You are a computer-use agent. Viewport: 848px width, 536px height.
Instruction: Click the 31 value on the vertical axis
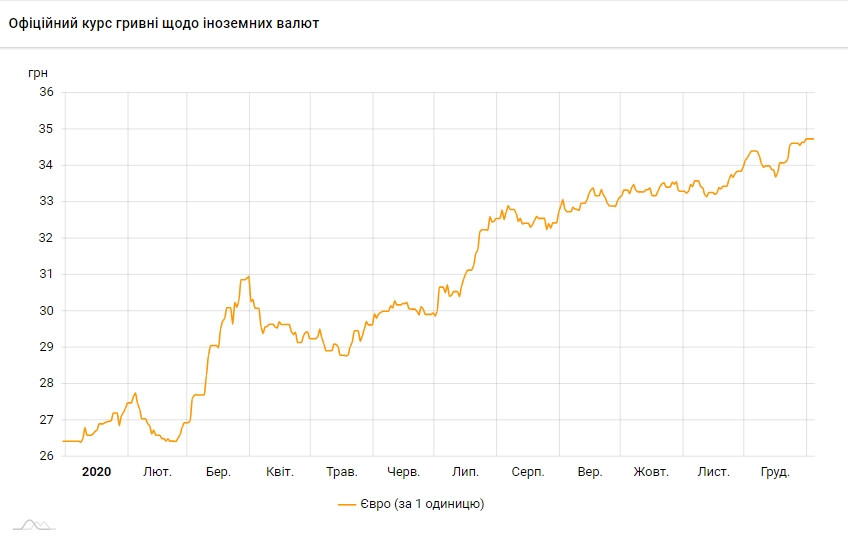click(x=46, y=274)
